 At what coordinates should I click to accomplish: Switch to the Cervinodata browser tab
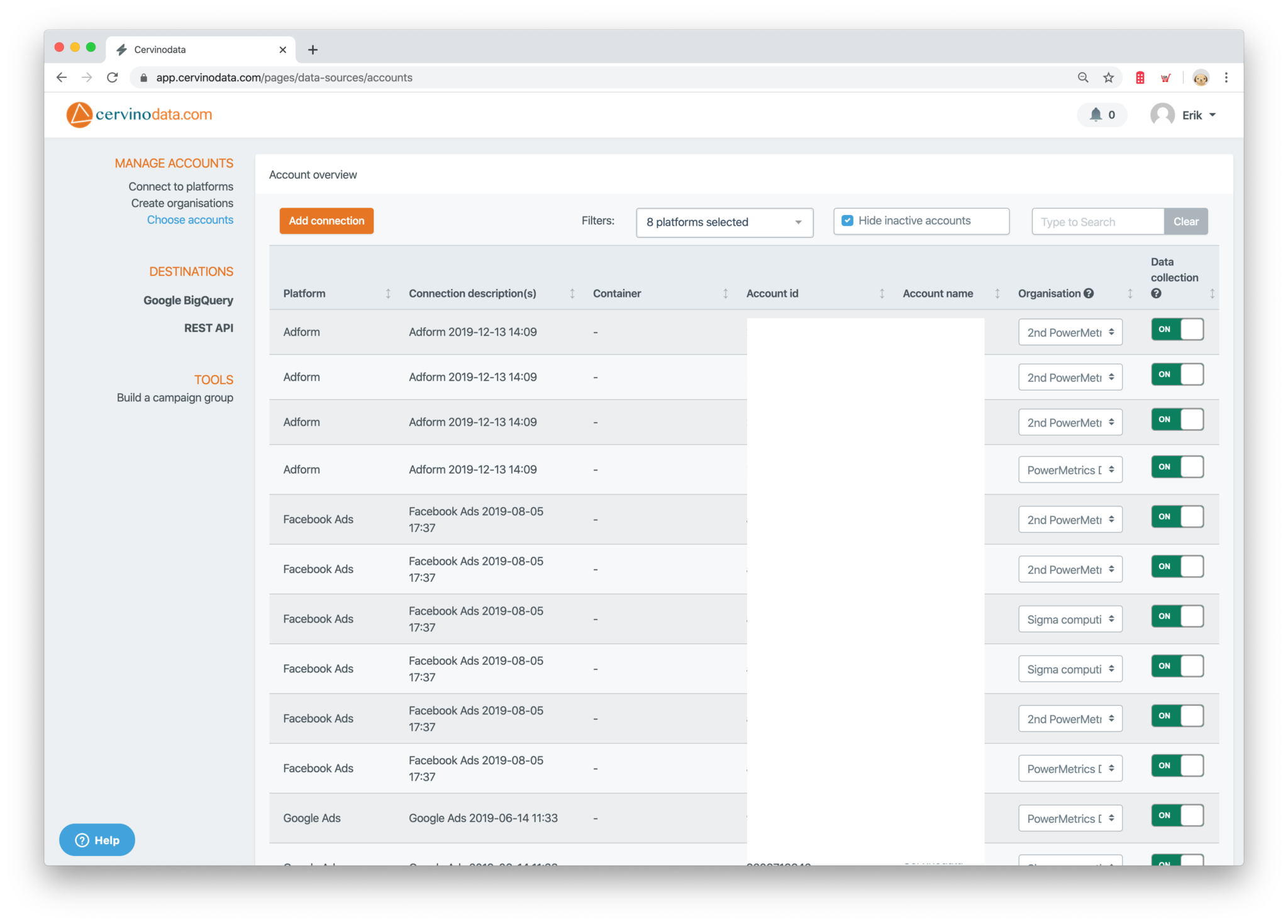pos(159,49)
